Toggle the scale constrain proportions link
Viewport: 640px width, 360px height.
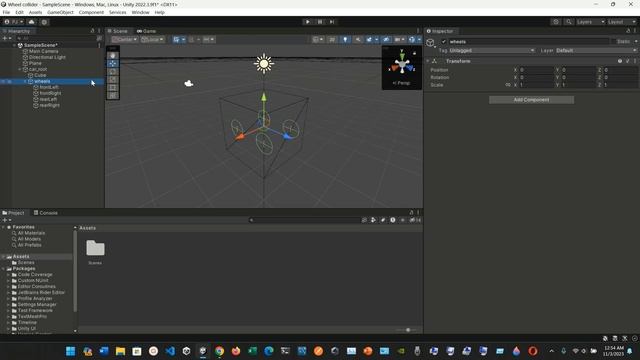(x=508, y=85)
